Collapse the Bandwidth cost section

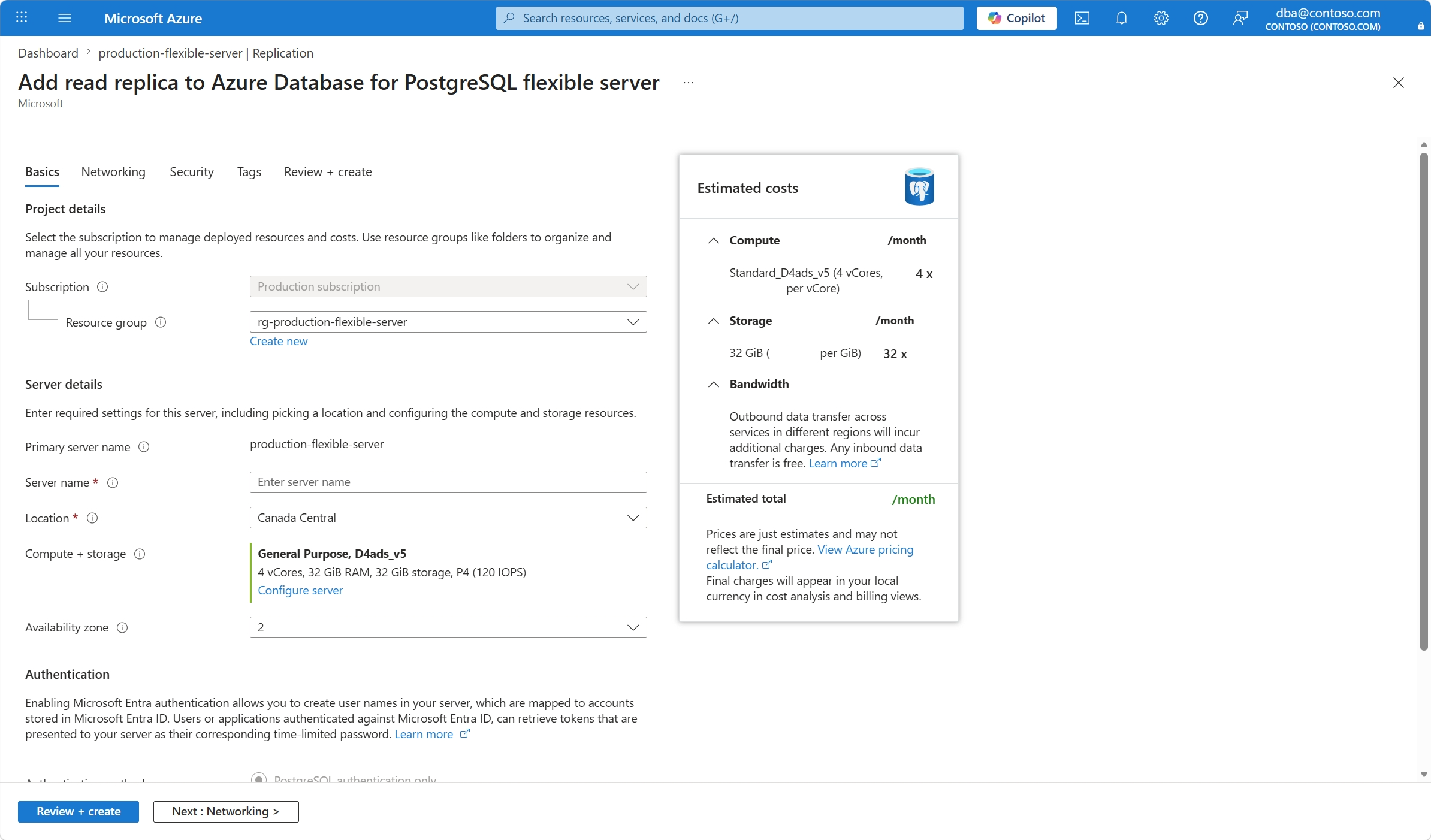pyautogui.click(x=713, y=384)
